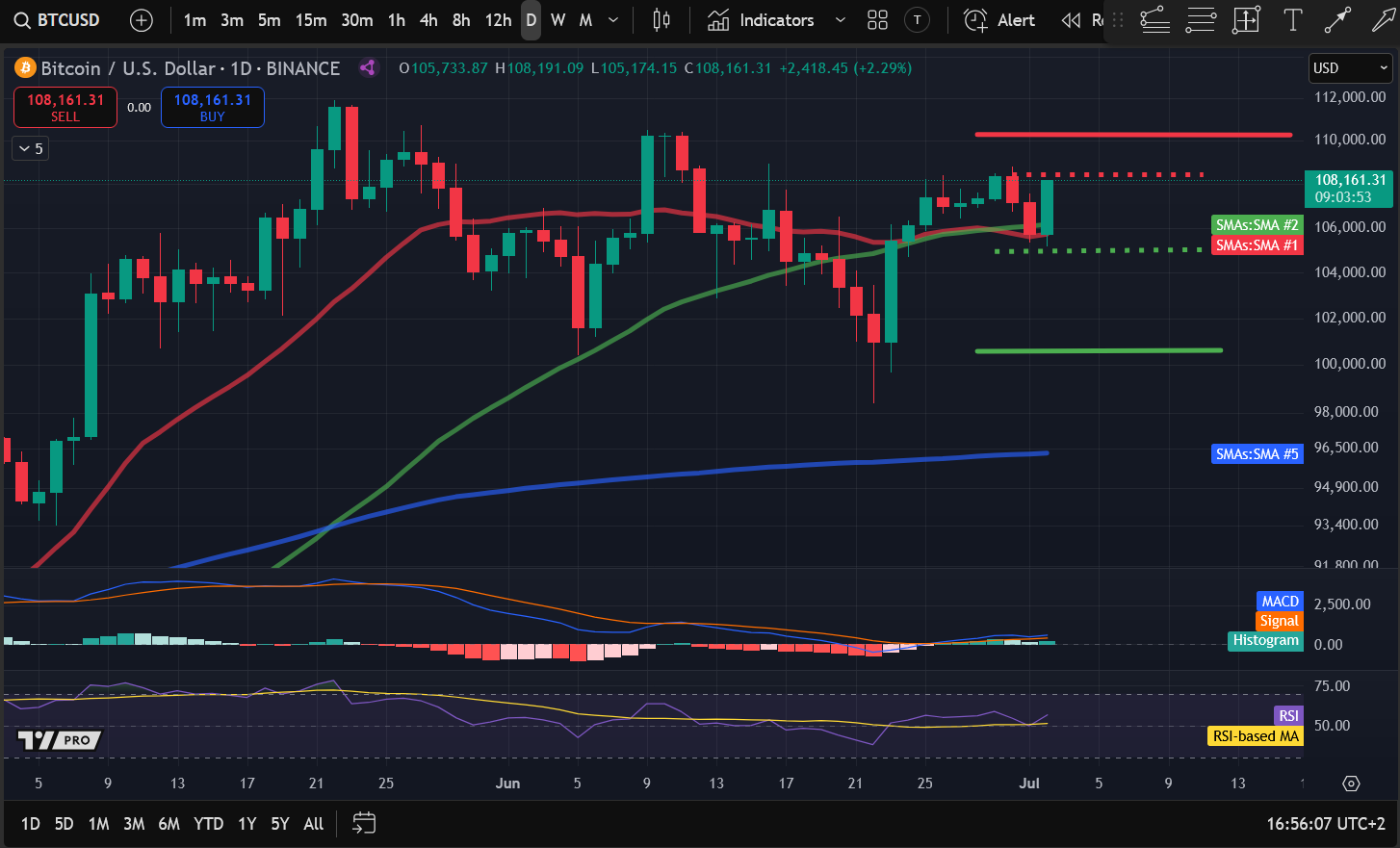
Task: Select the Text tool
Action: tap(1293, 20)
